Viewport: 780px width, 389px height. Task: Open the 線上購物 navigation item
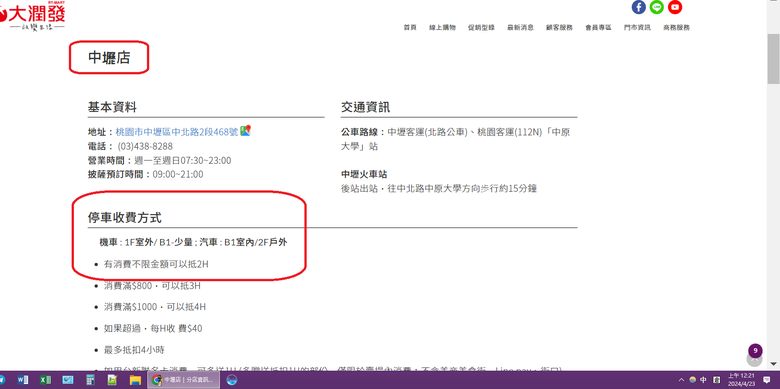pos(442,28)
